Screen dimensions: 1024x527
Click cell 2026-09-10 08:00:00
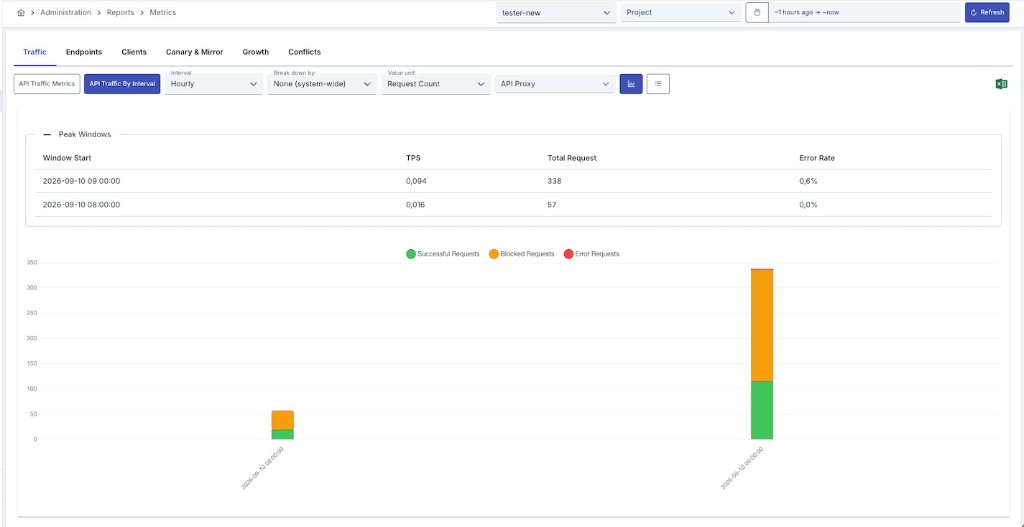[x=82, y=204]
